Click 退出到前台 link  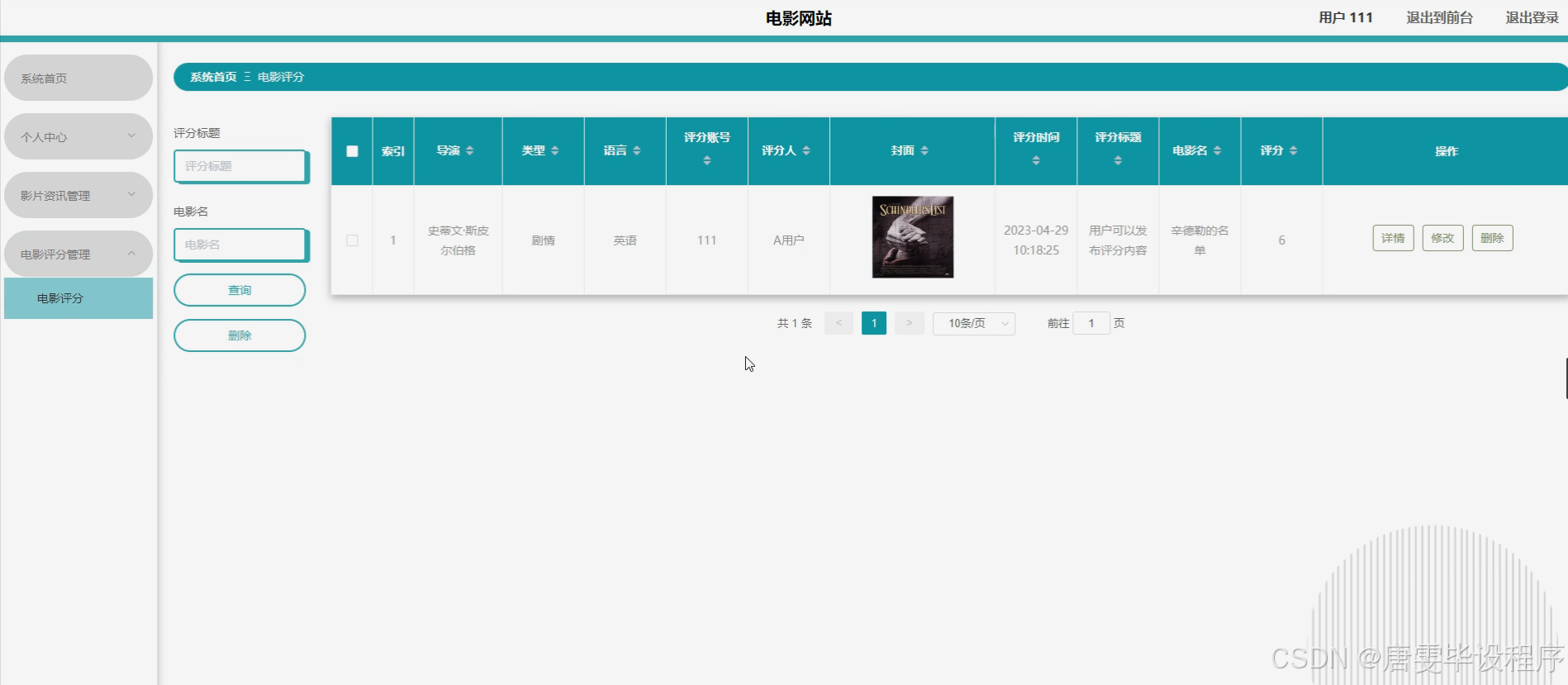pos(1439,17)
